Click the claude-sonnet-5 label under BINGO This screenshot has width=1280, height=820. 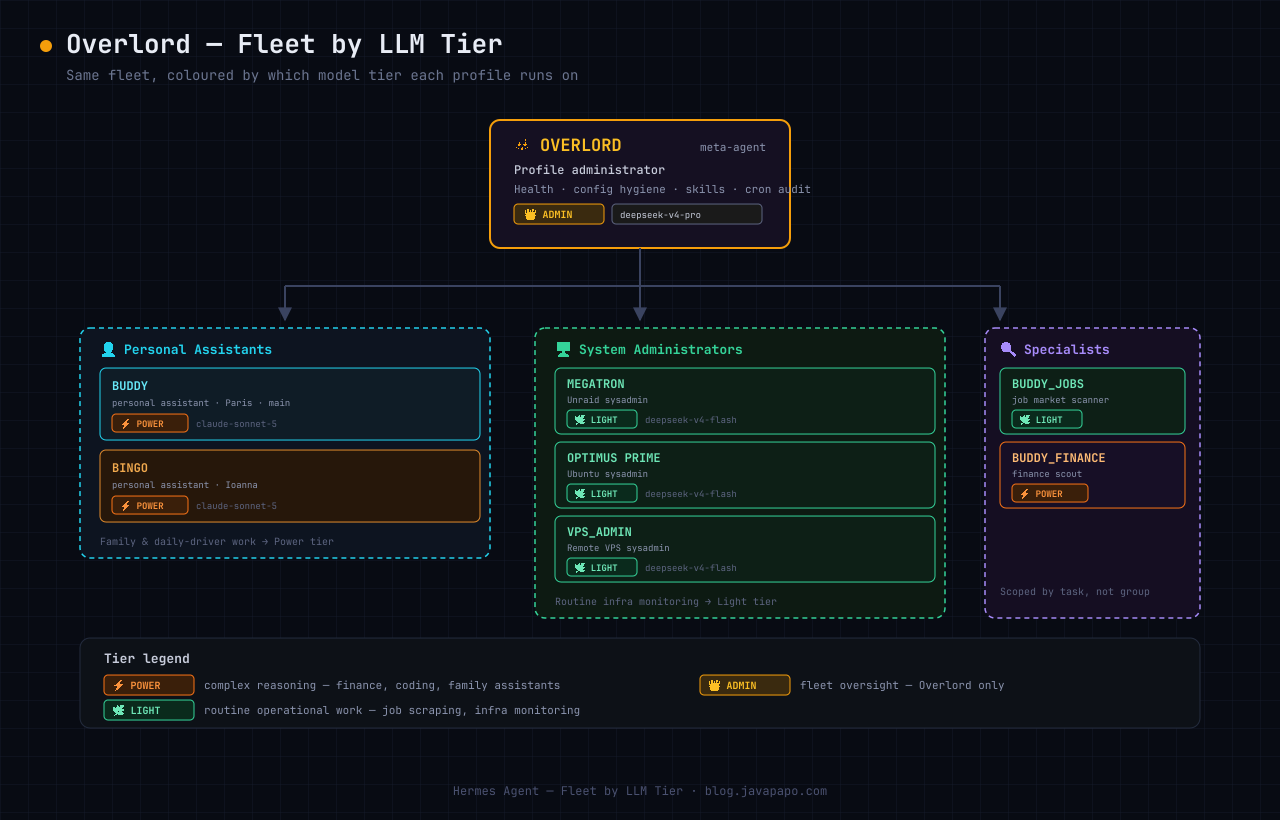[x=237, y=506]
